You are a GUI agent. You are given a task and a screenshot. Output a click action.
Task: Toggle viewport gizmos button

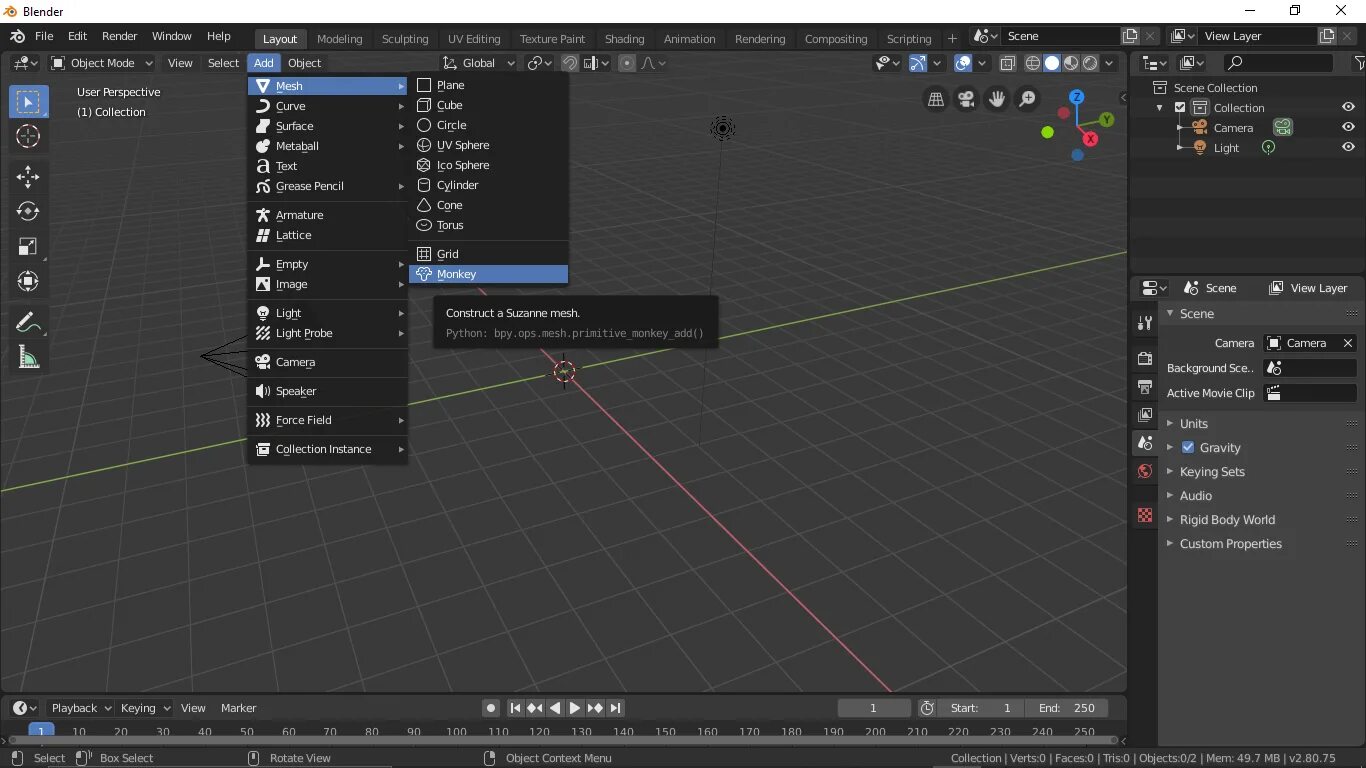918,63
